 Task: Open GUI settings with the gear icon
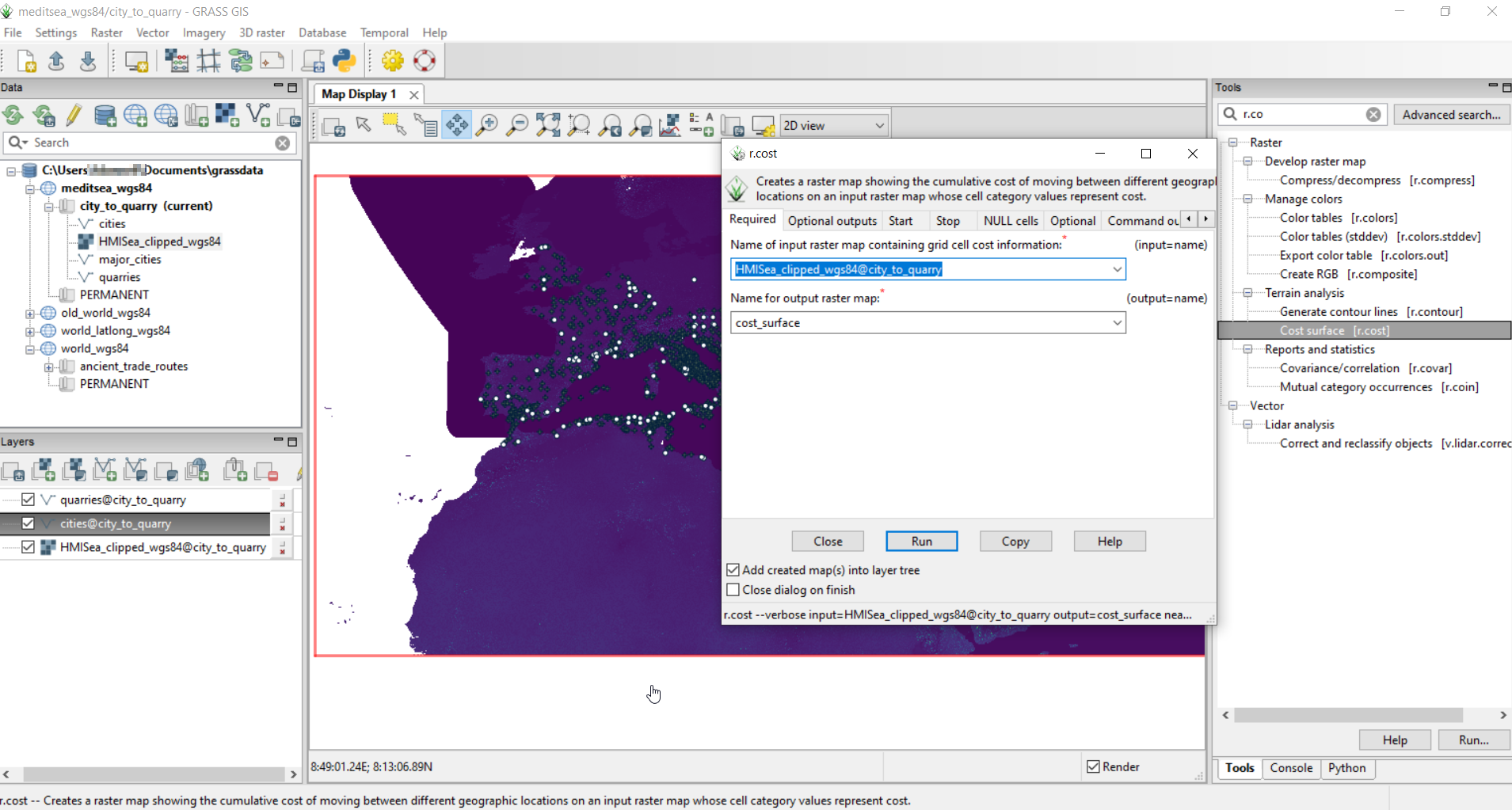pos(391,60)
